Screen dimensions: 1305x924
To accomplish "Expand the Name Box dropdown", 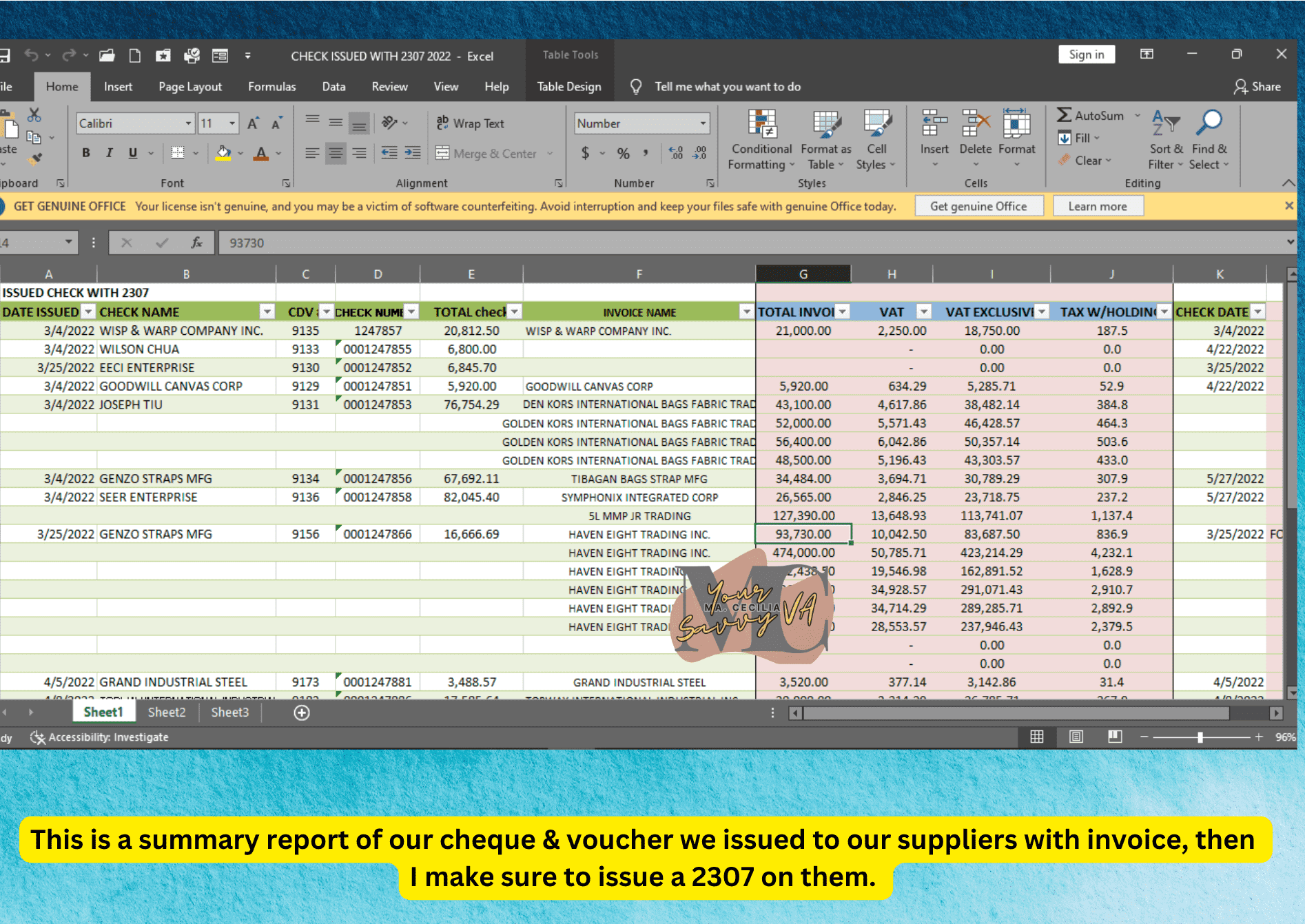I will tap(68, 243).
